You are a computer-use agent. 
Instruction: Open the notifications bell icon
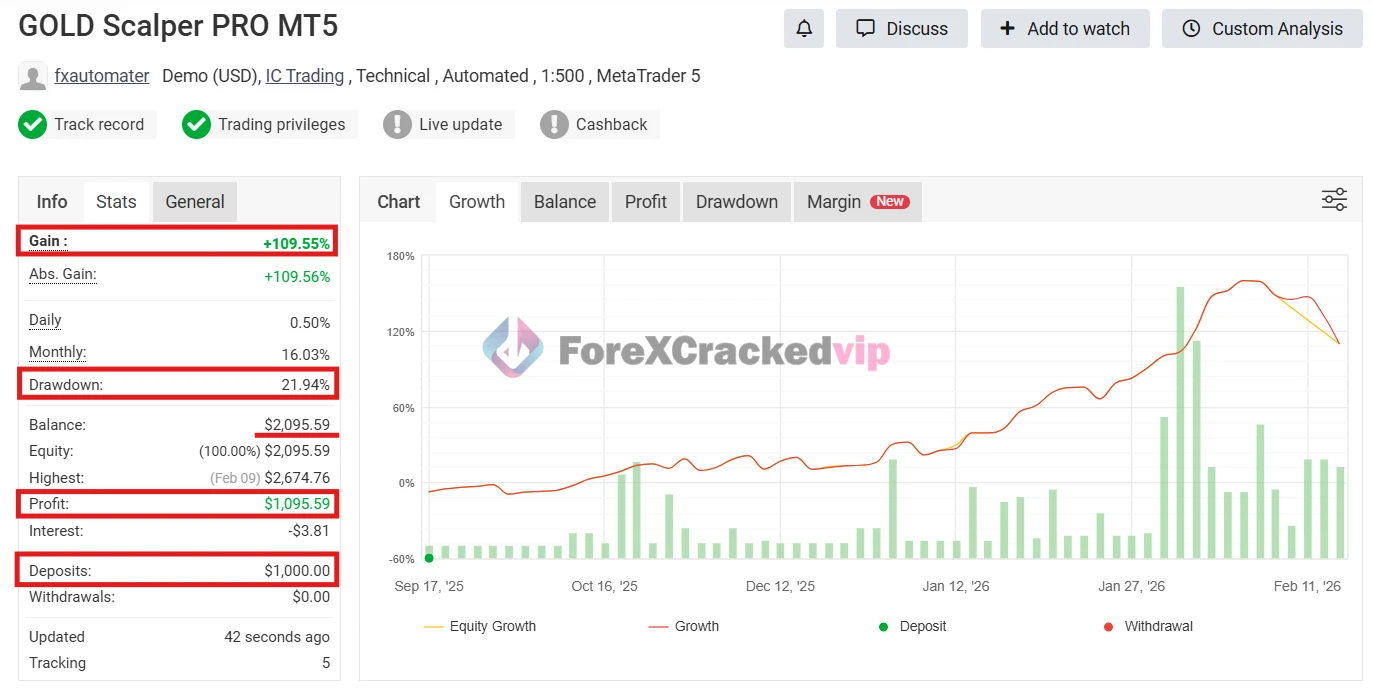pyautogui.click(x=803, y=28)
